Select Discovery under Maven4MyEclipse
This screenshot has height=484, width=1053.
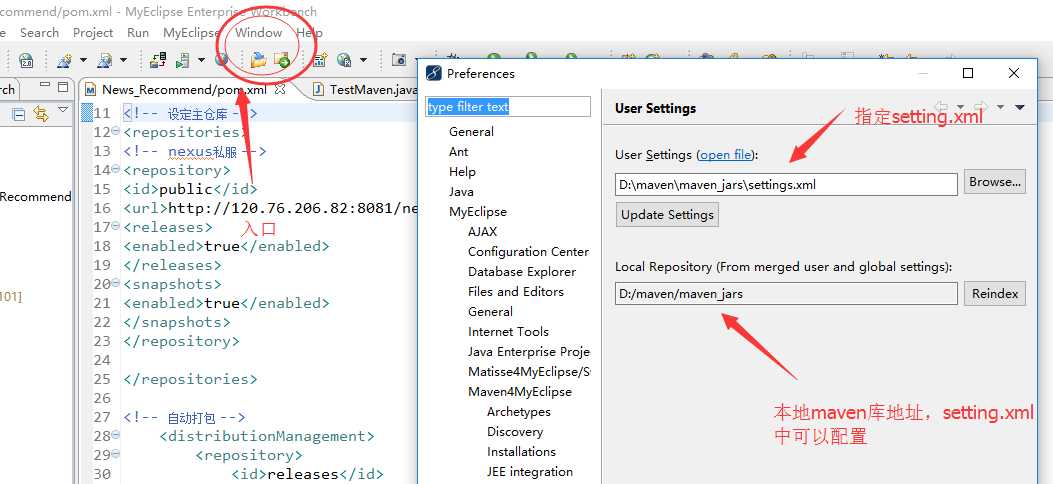(x=514, y=432)
